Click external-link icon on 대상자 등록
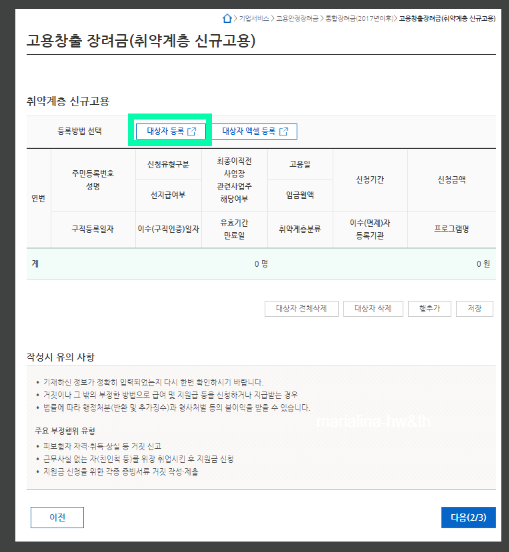This screenshot has width=509, height=552. (x=191, y=132)
